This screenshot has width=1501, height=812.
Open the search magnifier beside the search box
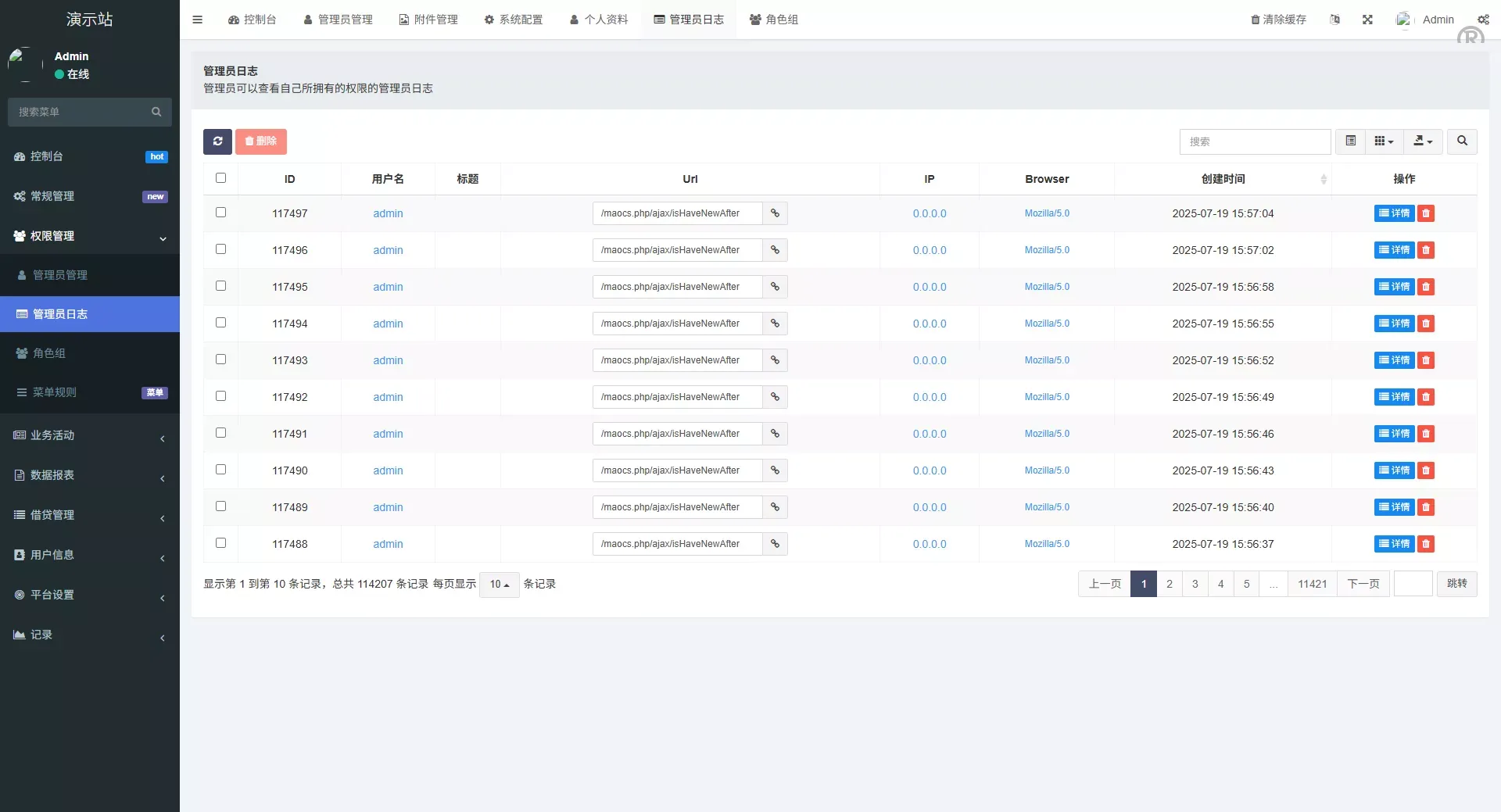(x=1461, y=141)
